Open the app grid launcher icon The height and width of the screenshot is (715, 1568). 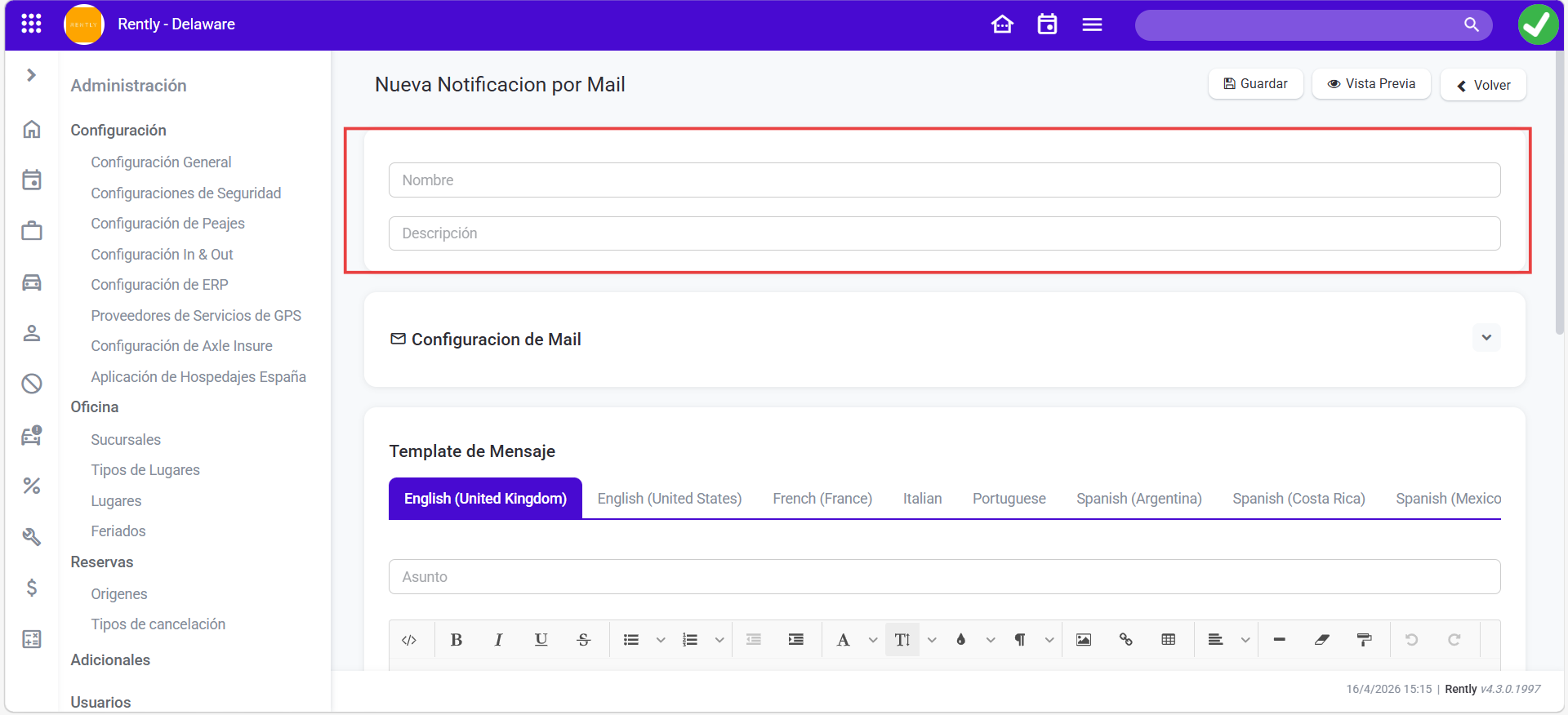[31, 24]
